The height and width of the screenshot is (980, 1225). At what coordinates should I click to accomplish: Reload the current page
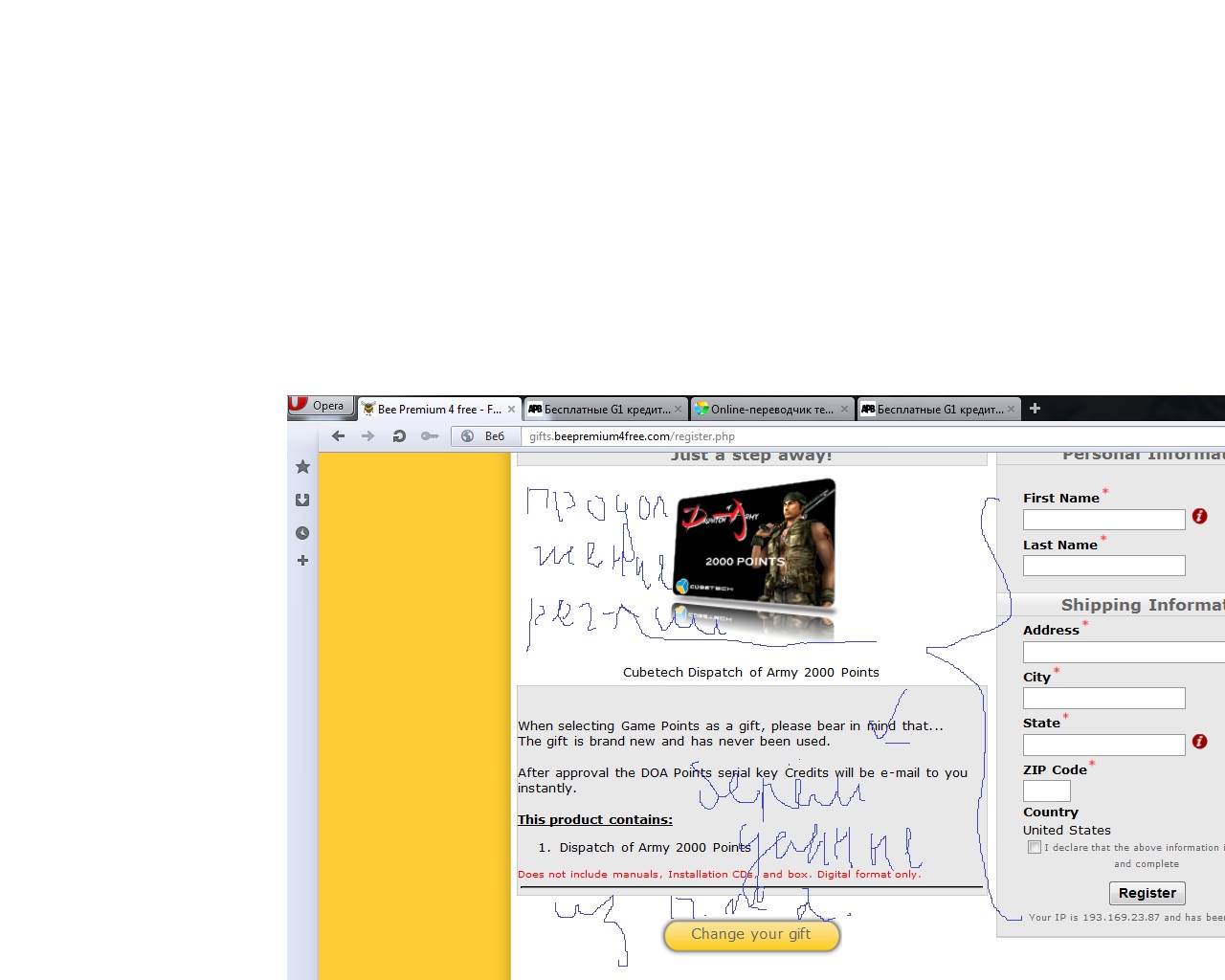(399, 436)
